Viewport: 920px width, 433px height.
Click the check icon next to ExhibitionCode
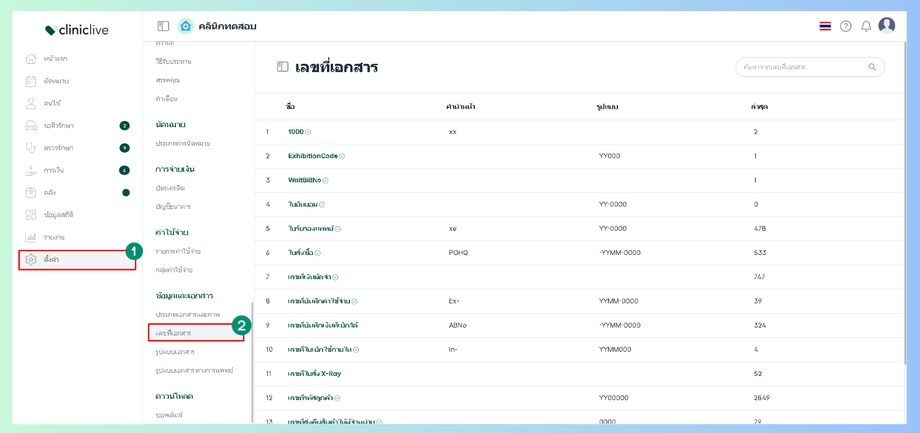[x=342, y=156]
